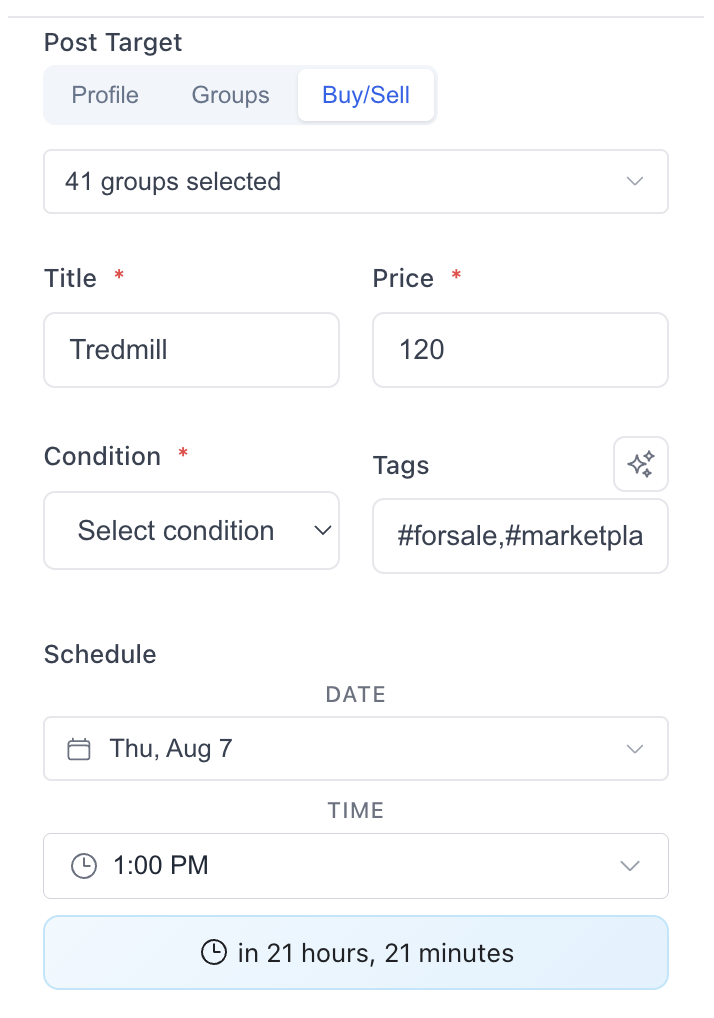Click the Select condition chevron arrow

pyautogui.click(x=322, y=530)
